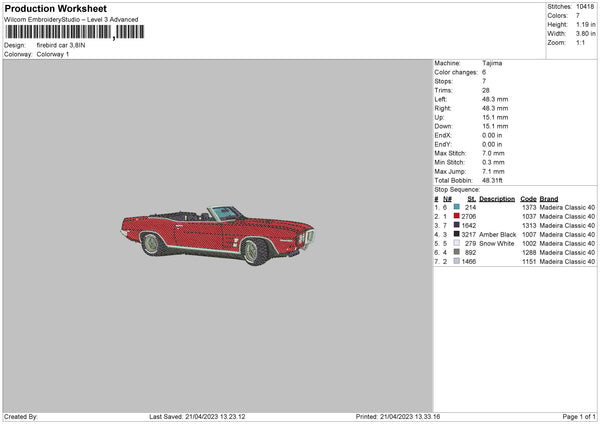Click the 'Printed: 21/04/2023' footer text
Viewport: 600px width, 424px height.
pyautogui.click(x=398, y=416)
